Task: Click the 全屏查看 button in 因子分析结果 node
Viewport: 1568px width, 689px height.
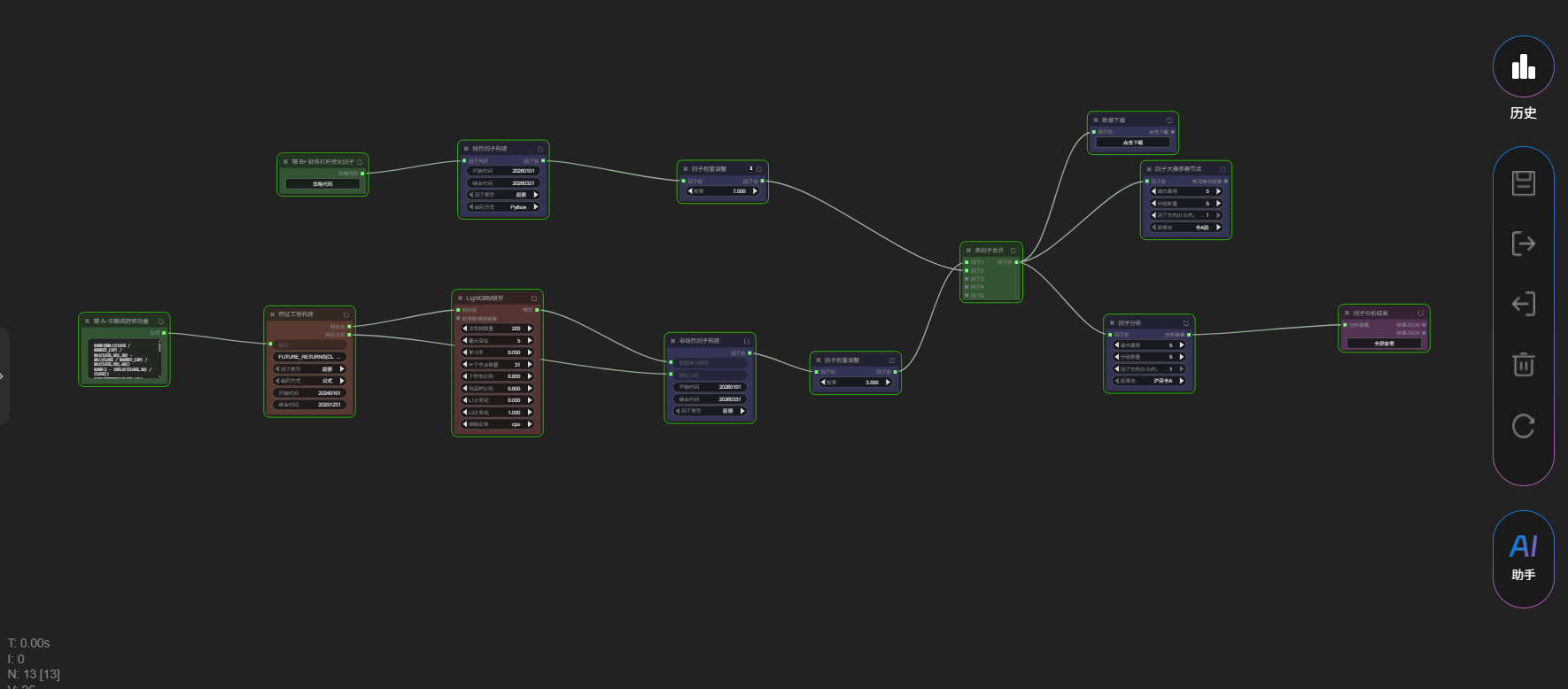Action: click(x=1383, y=344)
